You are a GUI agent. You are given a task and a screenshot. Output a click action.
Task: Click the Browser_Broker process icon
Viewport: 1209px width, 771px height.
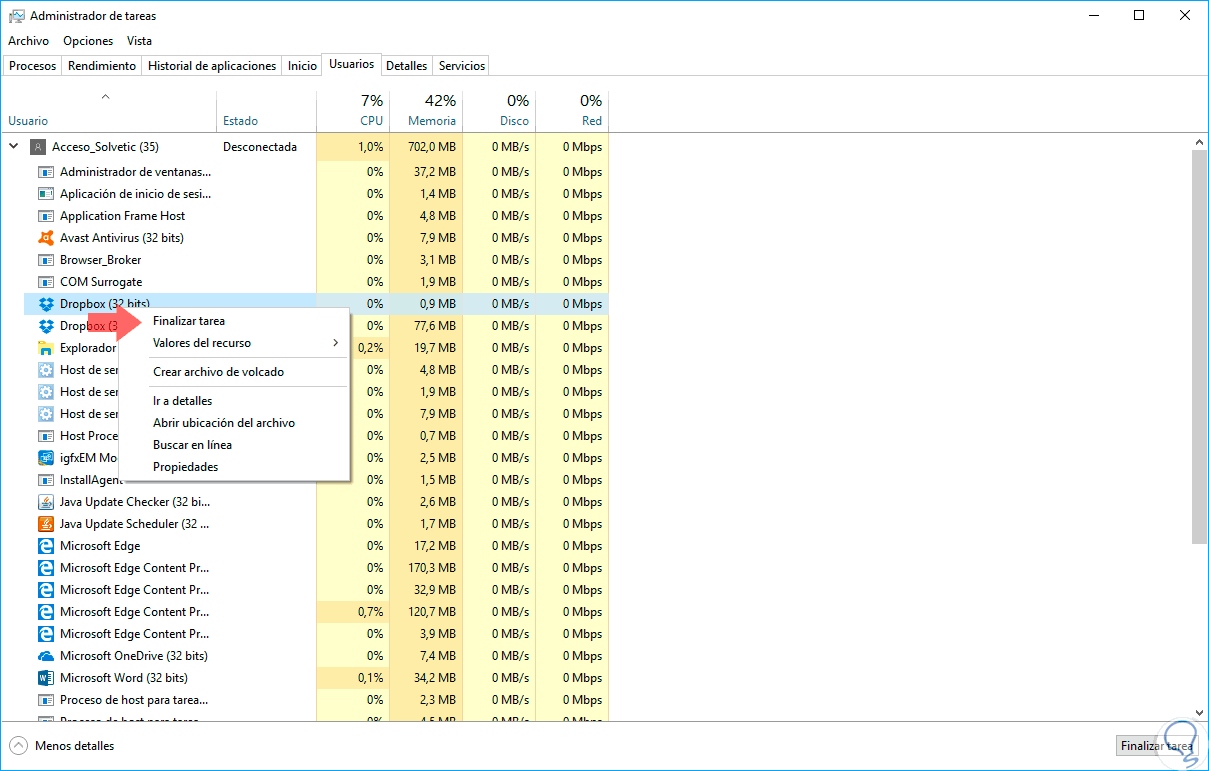(x=45, y=260)
